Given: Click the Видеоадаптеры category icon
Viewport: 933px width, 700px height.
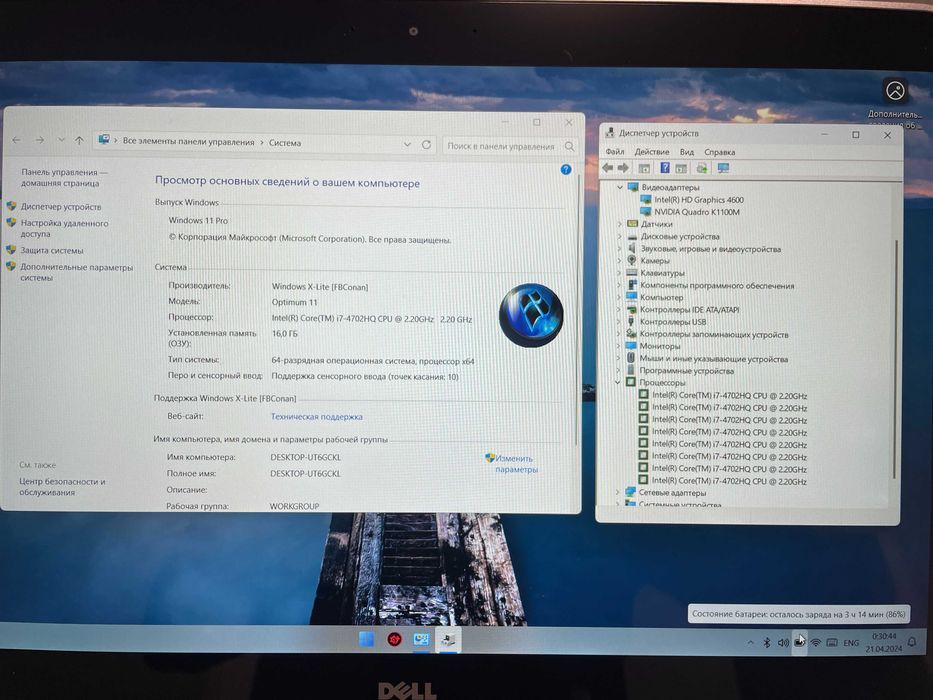Looking at the screenshot, I should (633, 188).
